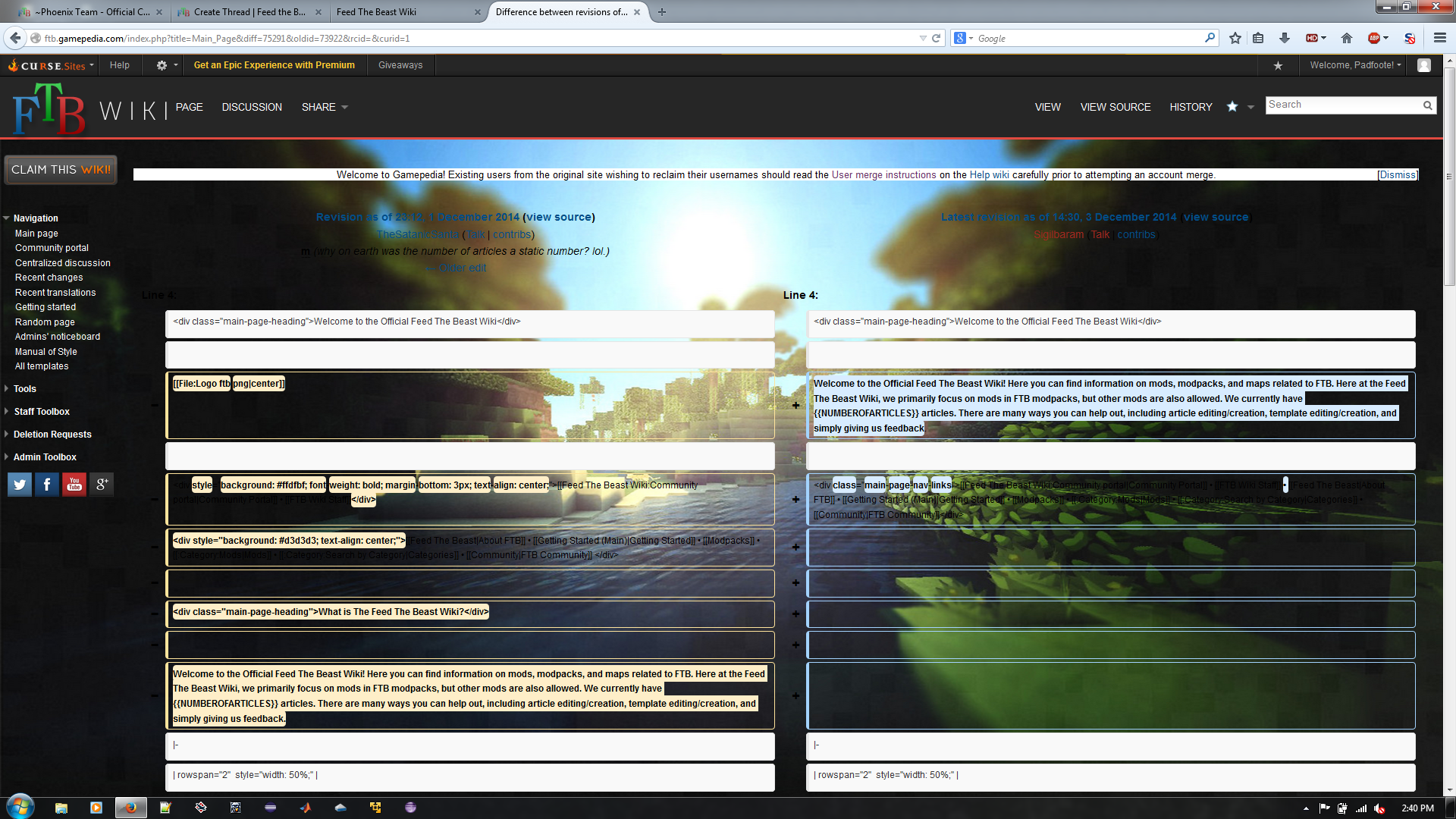Open the YouTube icon in the sidebar

[74, 484]
